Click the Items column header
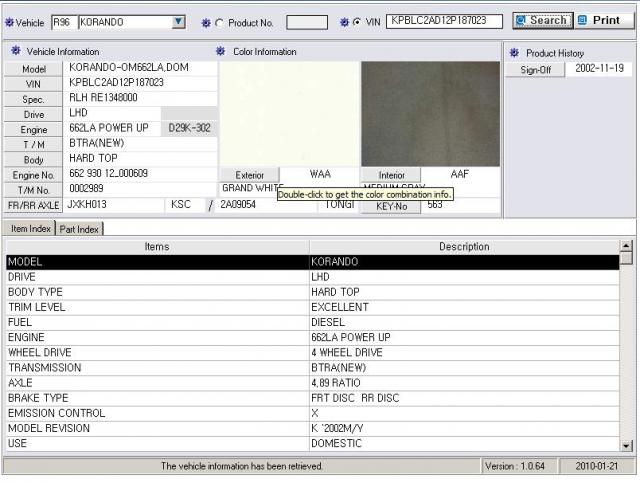 (158, 247)
